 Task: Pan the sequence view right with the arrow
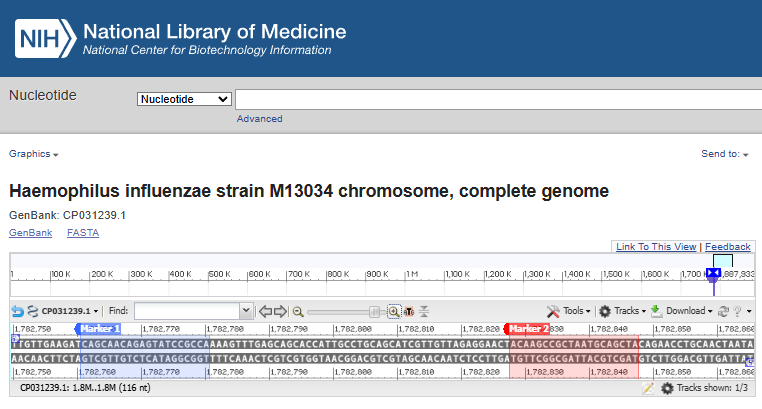(x=280, y=311)
